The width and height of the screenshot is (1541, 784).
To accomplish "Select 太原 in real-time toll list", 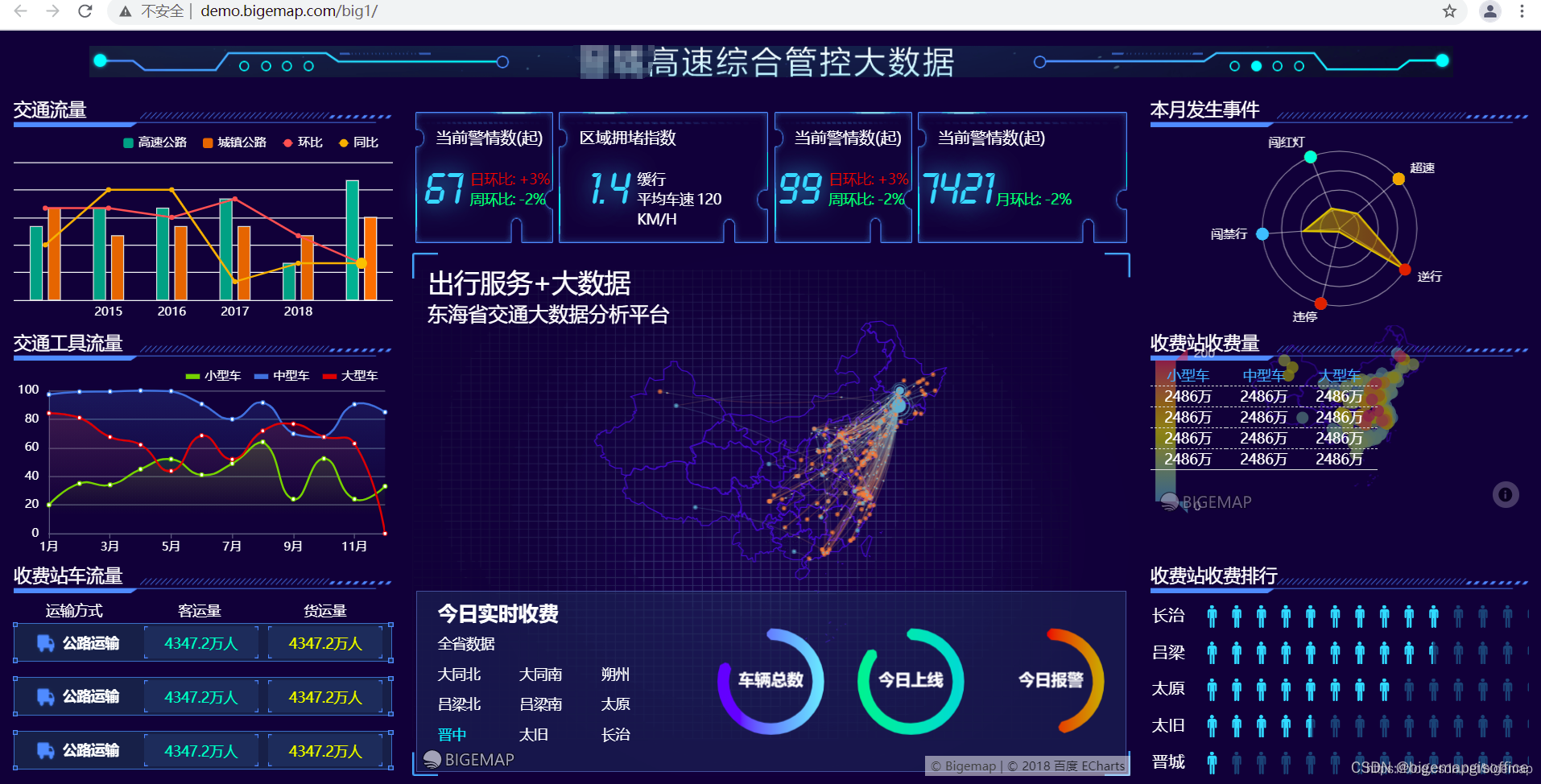I will (x=616, y=704).
